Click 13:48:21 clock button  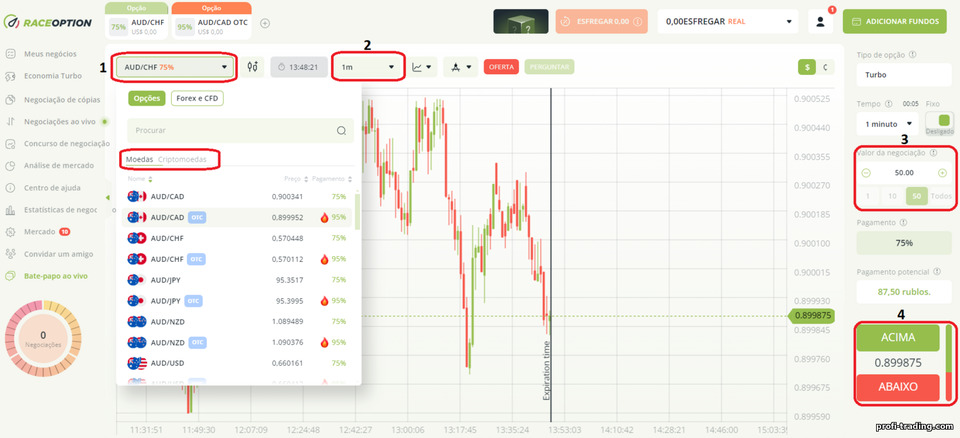point(299,67)
